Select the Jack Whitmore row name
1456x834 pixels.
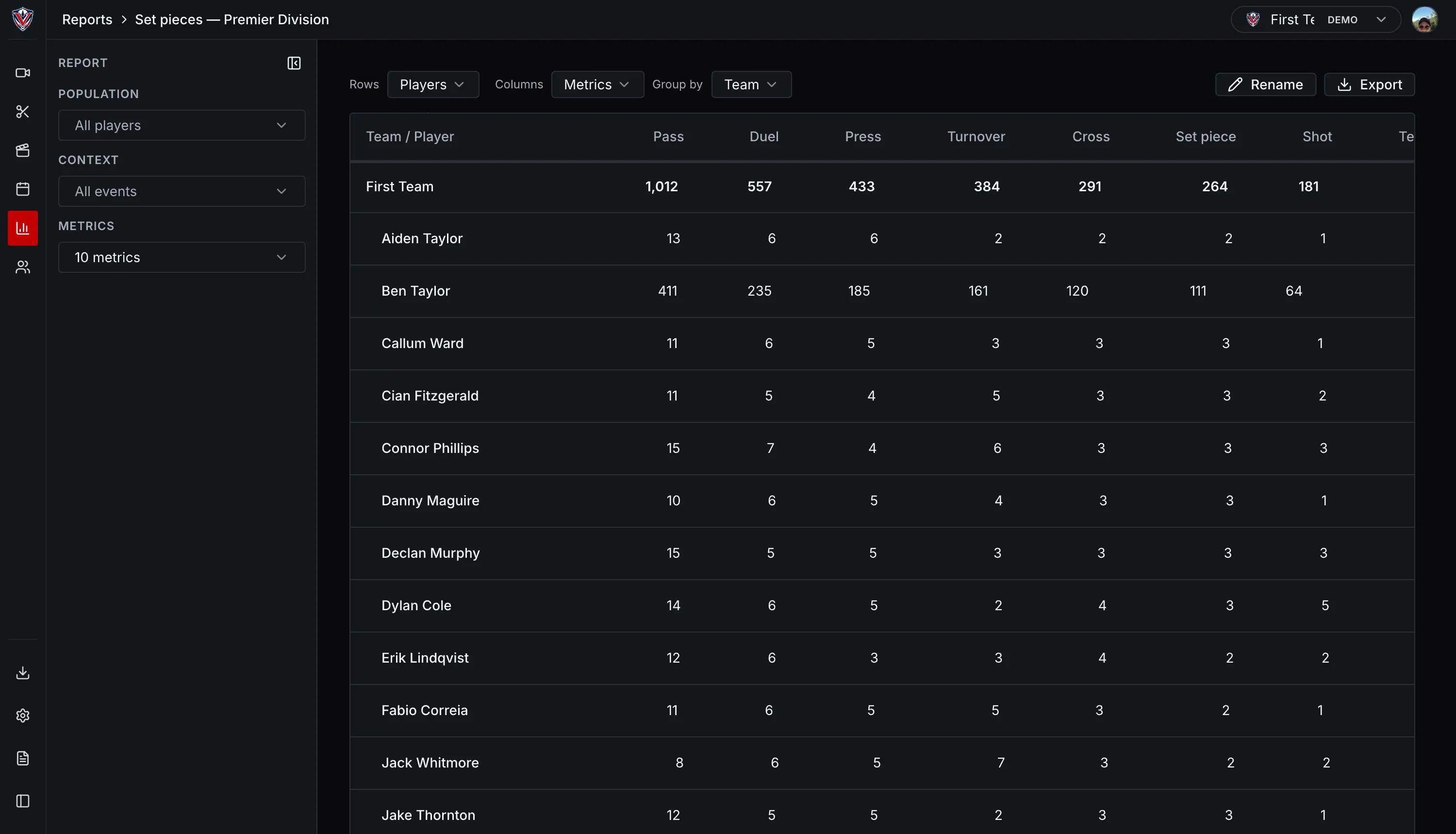430,763
